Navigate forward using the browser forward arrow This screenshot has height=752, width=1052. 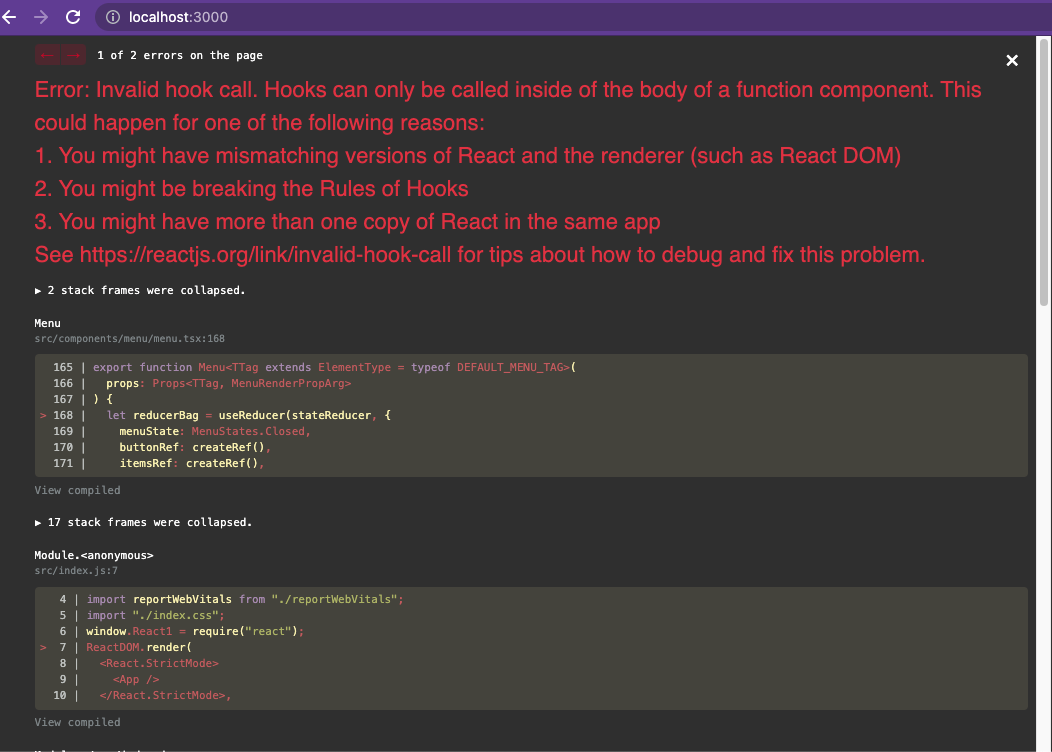pyautogui.click(x=40, y=17)
